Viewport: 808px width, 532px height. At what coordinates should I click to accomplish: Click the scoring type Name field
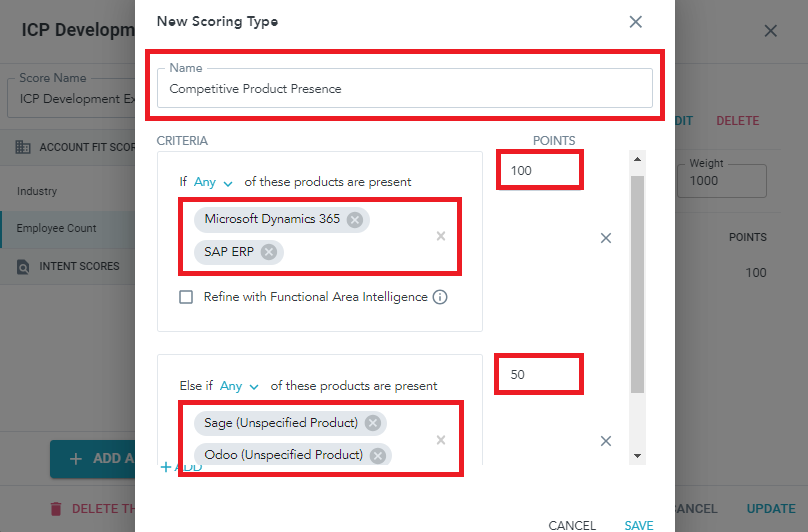coord(405,89)
